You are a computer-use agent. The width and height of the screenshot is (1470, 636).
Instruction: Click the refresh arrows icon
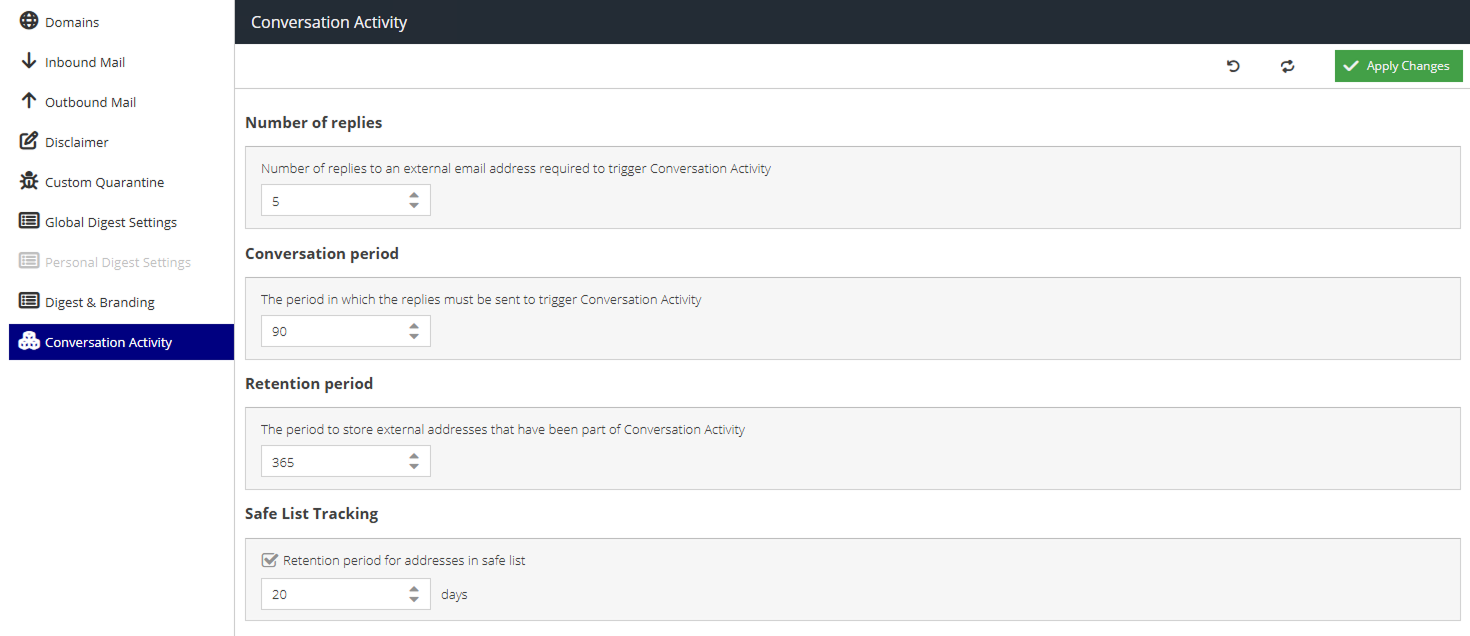(1287, 66)
